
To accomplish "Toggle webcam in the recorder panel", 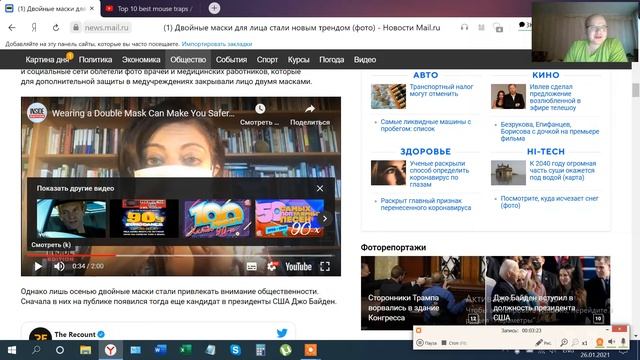I will point(600,342).
